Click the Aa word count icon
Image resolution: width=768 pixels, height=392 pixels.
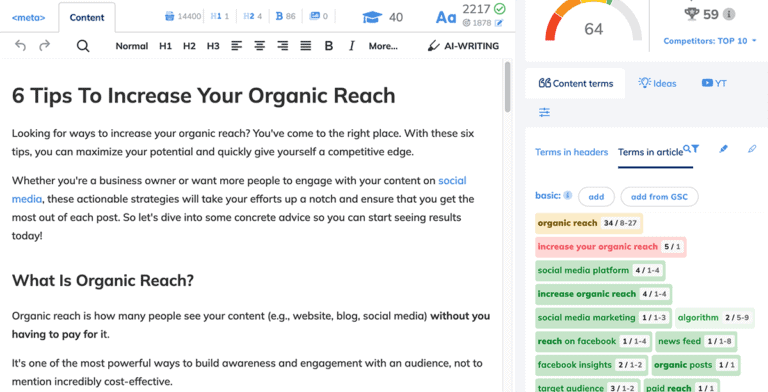pos(446,18)
